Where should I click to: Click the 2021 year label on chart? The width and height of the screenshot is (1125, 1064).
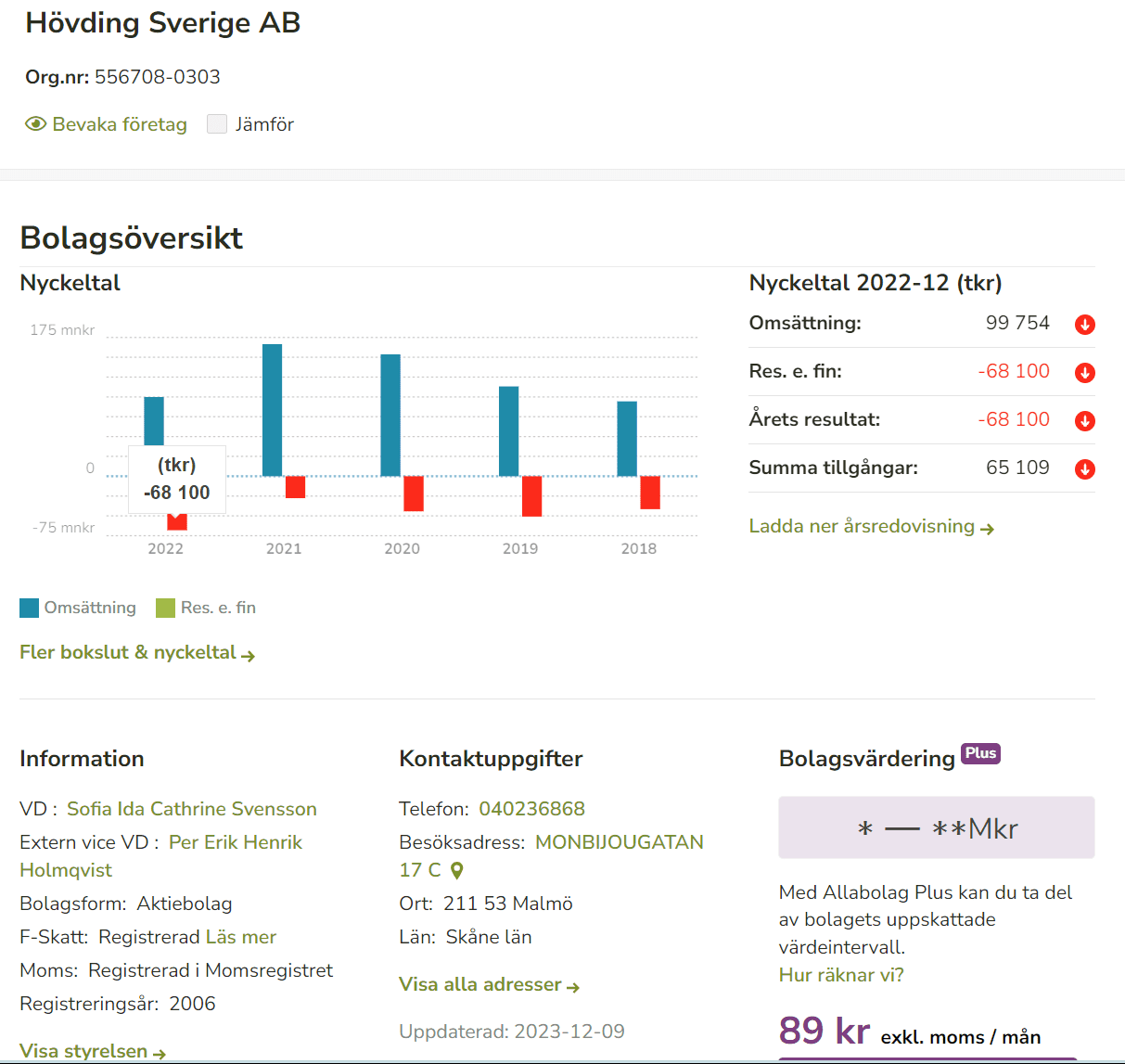(x=284, y=549)
